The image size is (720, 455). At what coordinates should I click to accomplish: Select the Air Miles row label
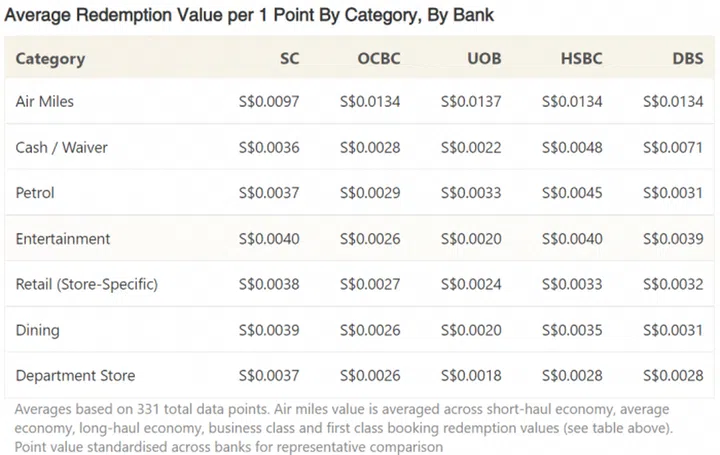click(45, 102)
